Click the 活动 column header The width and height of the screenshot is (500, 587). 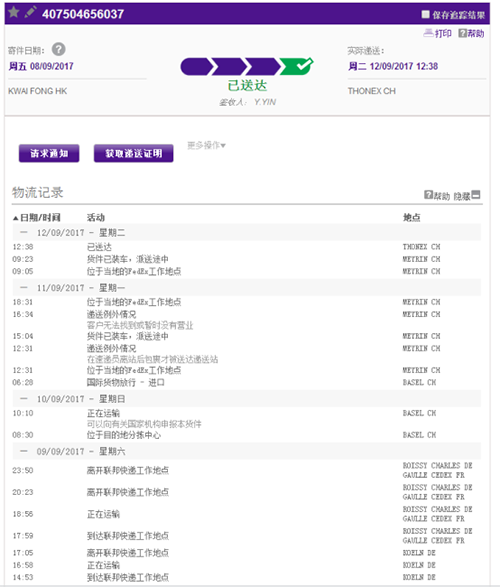coord(96,218)
